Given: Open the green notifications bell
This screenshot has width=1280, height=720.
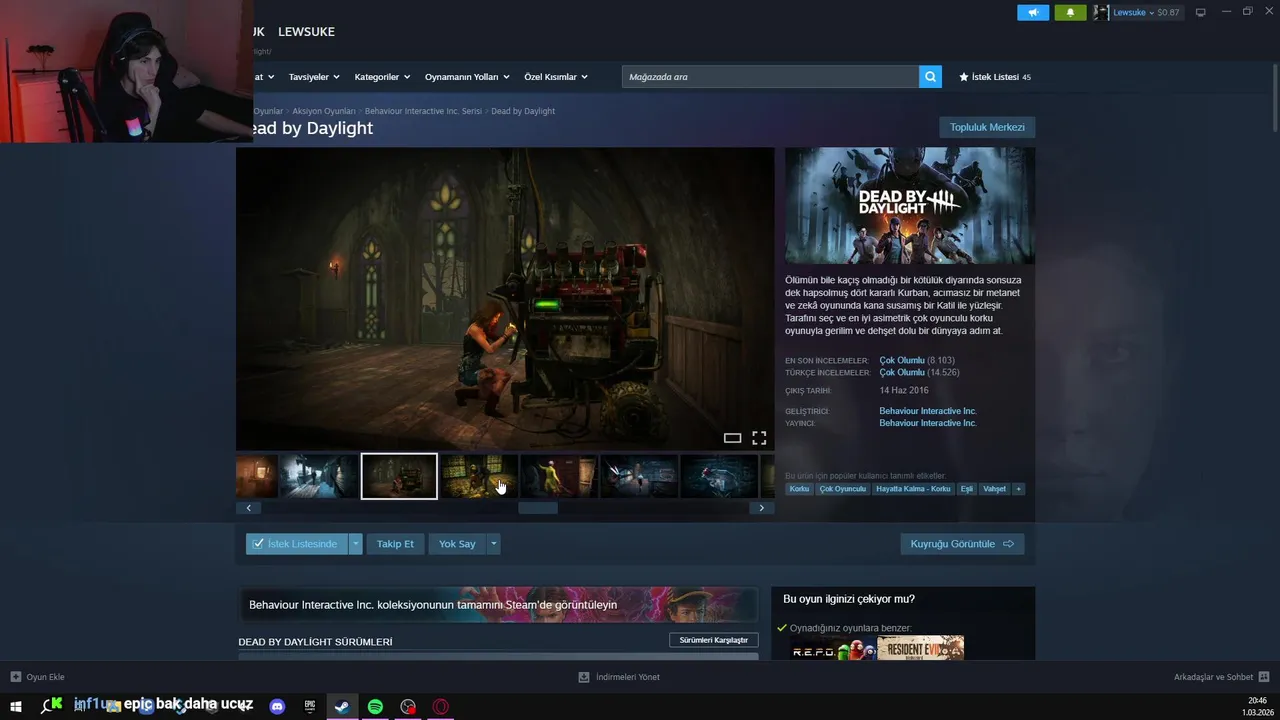Looking at the screenshot, I should coord(1070,12).
